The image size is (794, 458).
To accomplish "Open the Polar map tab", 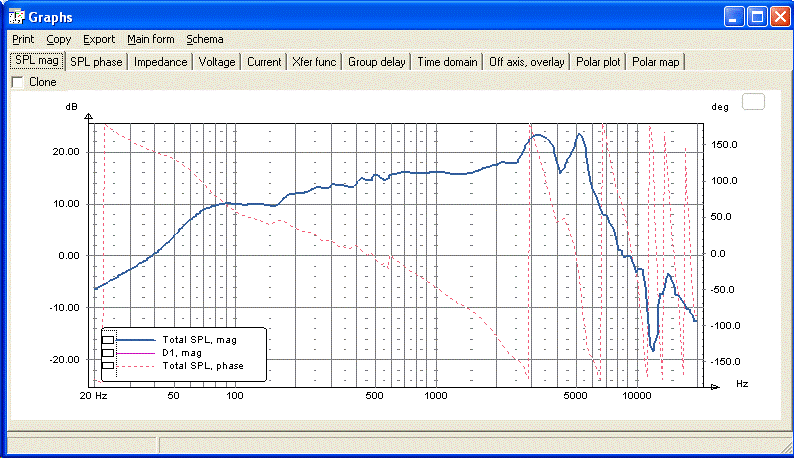I will pos(656,62).
